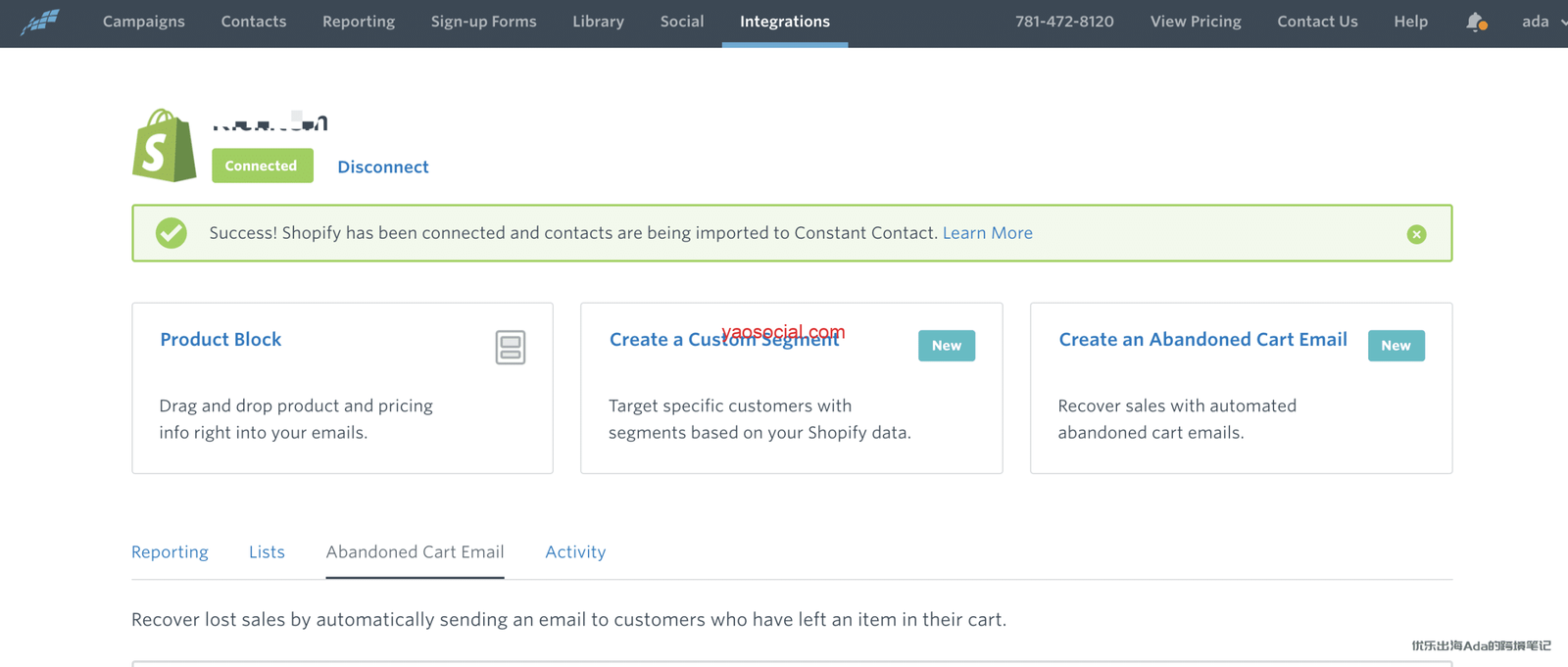Dismiss the success banner with X icon
Viewport: 1568px width, 667px height.
[x=1416, y=234]
